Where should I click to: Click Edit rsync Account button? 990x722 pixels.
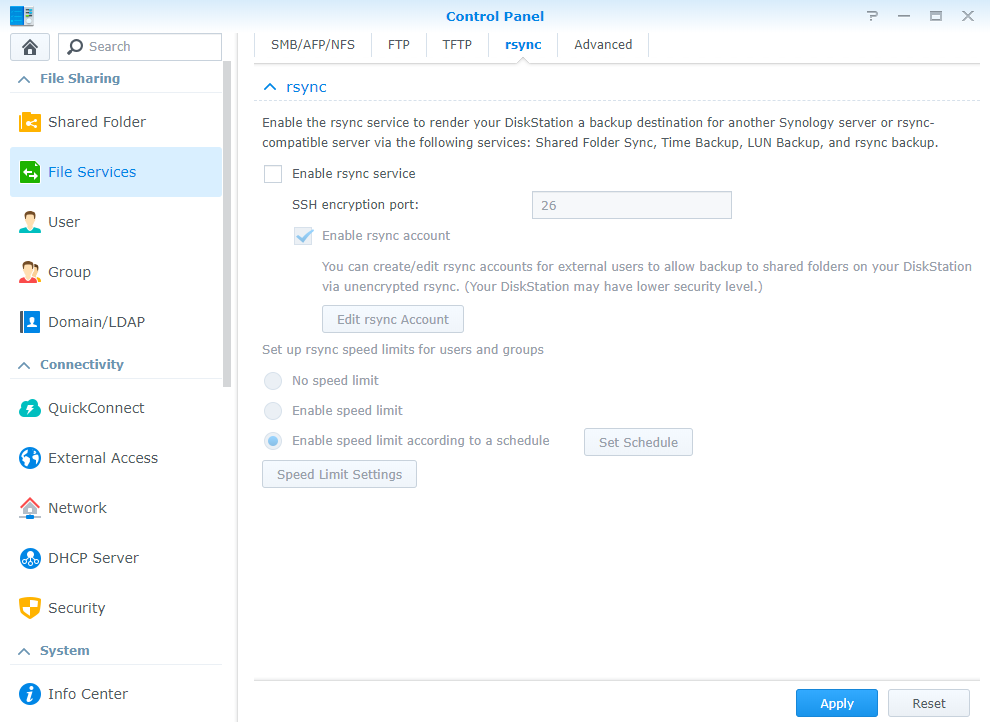coord(393,319)
